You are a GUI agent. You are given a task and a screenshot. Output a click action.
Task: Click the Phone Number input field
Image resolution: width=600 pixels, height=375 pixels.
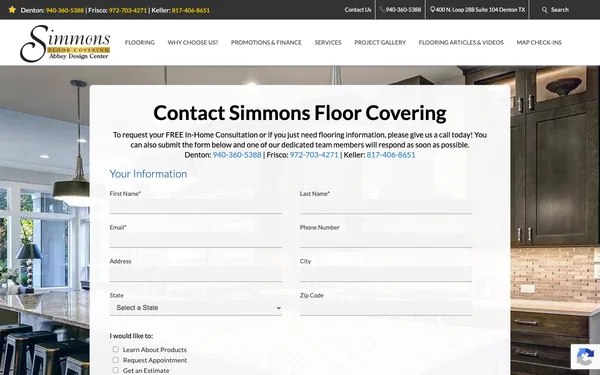tap(386, 240)
